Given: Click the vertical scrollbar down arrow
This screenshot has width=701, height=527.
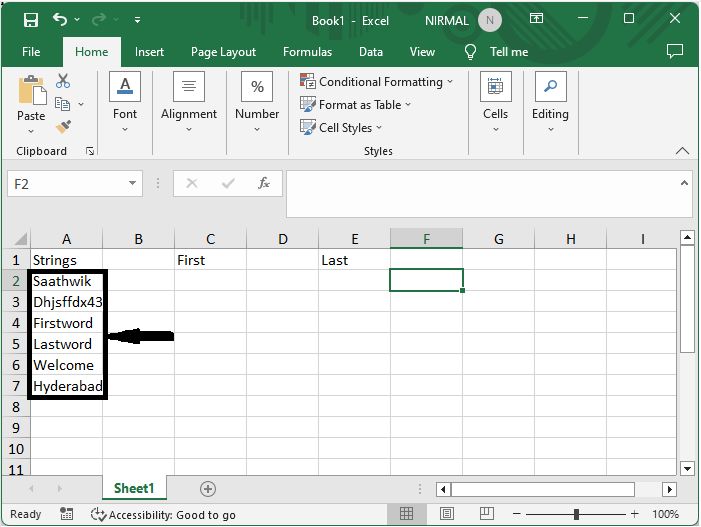Looking at the screenshot, I should tap(687, 469).
